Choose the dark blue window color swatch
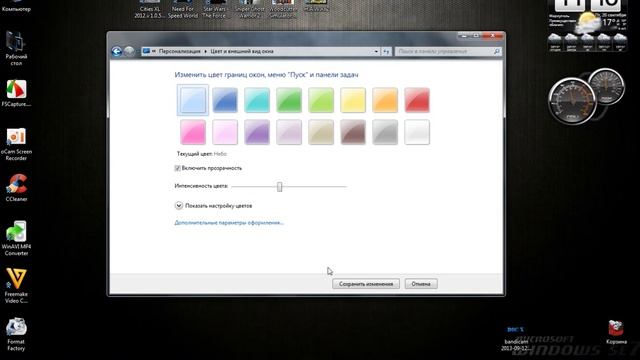 coord(224,100)
